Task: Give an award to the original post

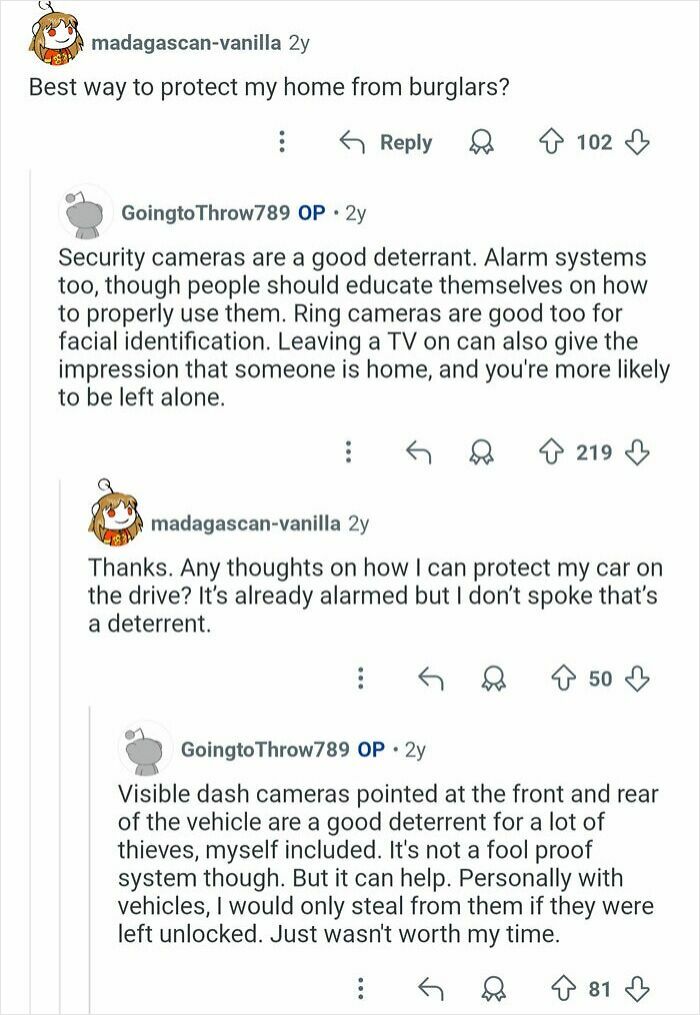Action: click(x=482, y=142)
